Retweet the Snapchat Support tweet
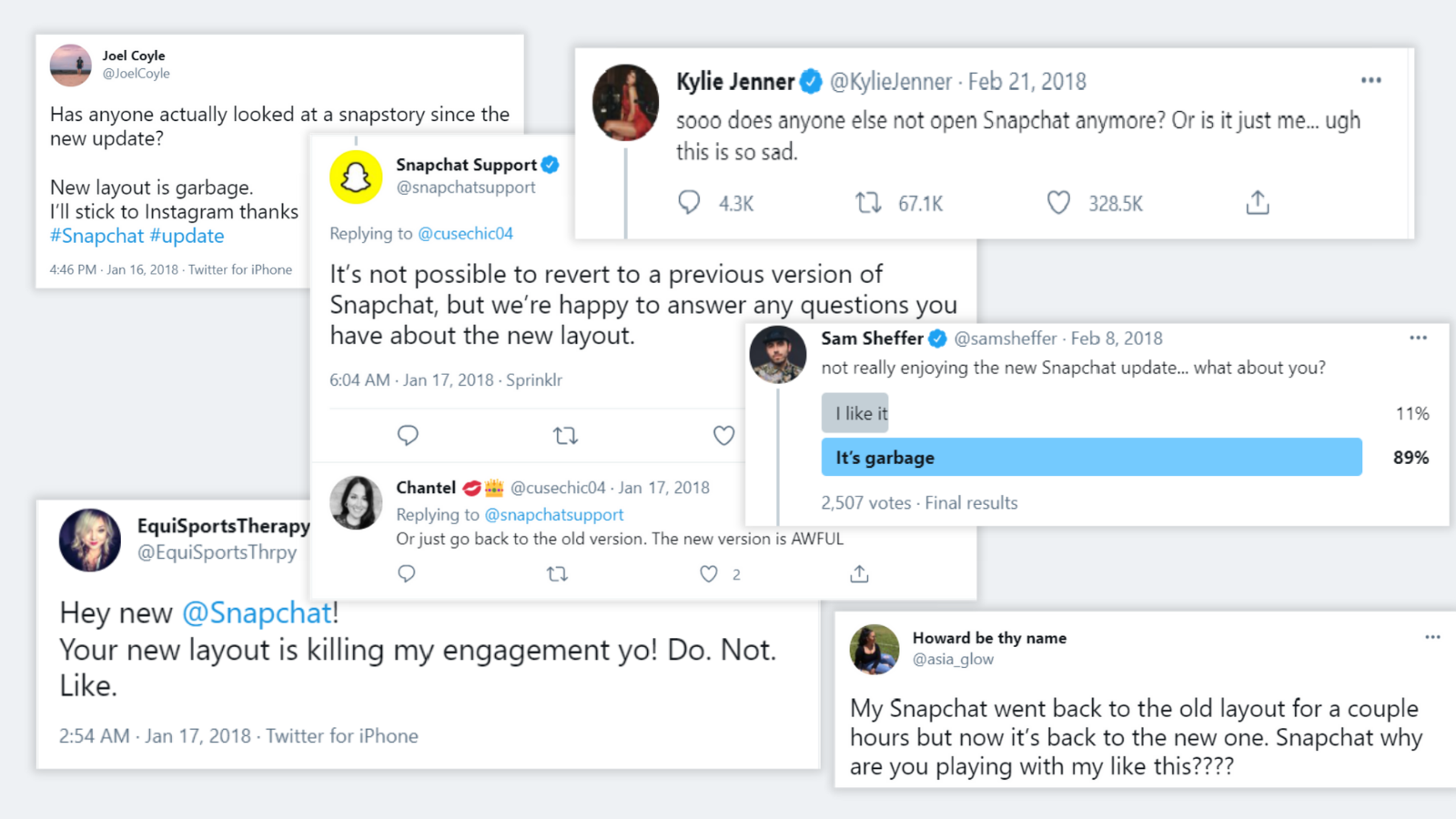Viewport: 1456px width, 819px height. (x=565, y=436)
